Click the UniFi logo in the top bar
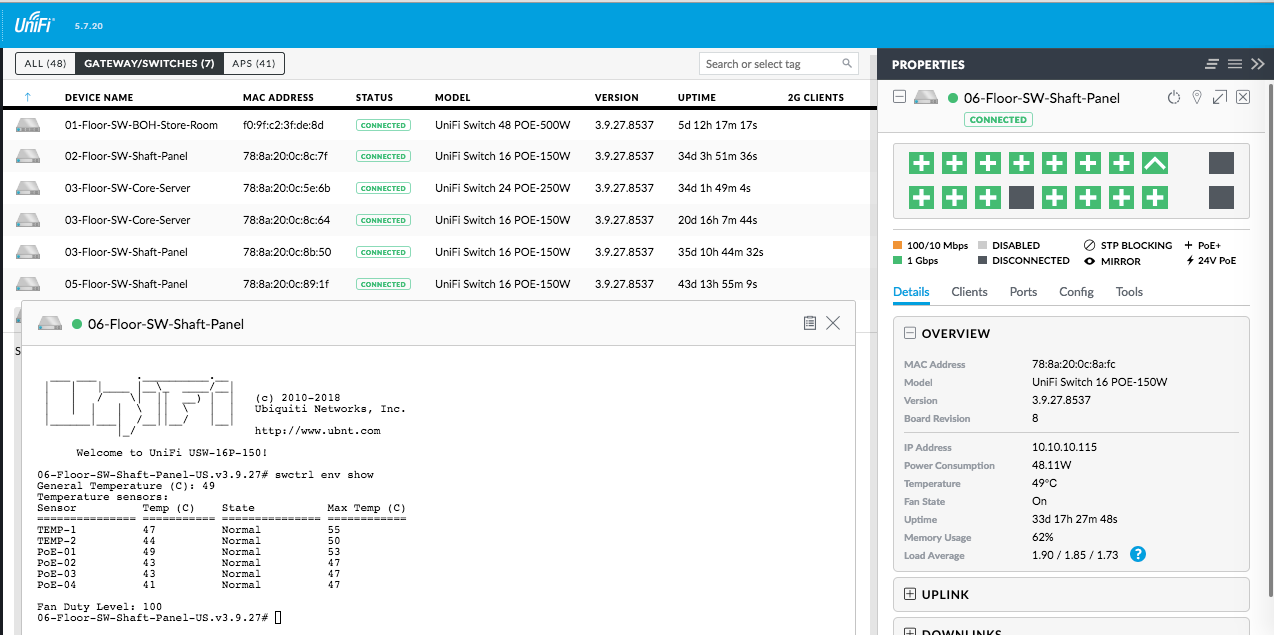 pyautogui.click(x=35, y=25)
